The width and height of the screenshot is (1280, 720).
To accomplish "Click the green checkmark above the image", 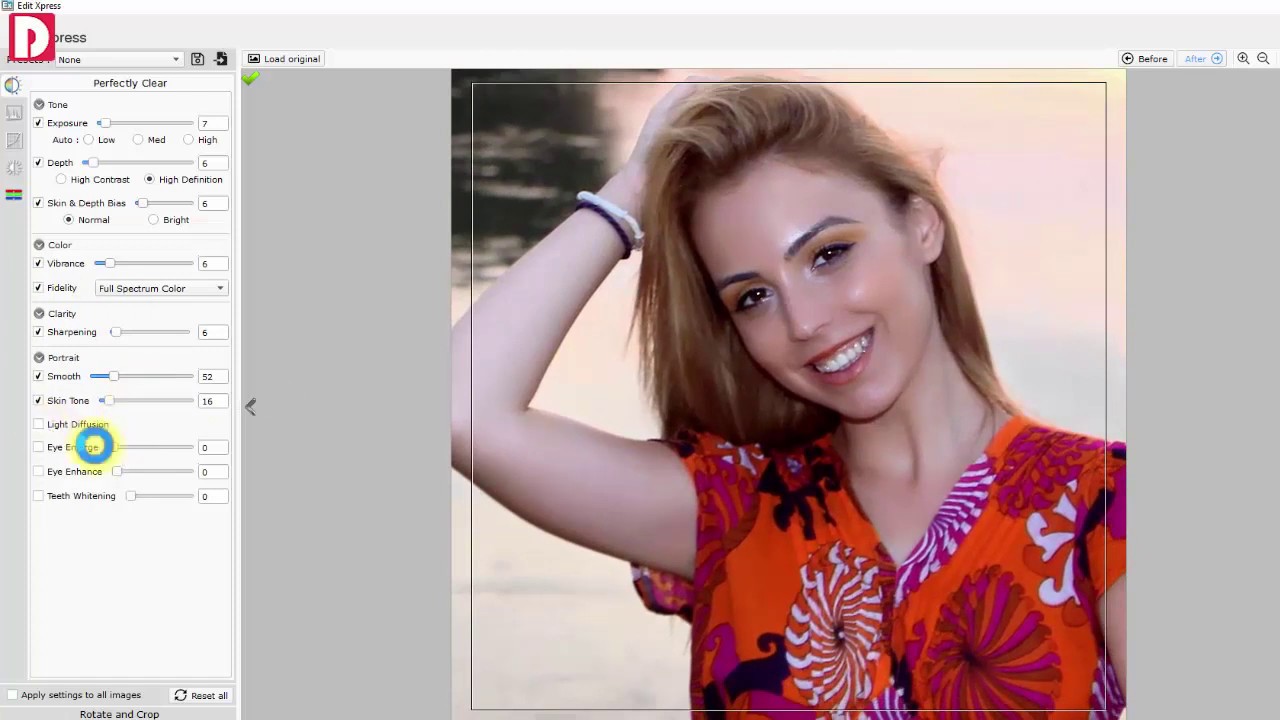I will click(250, 77).
